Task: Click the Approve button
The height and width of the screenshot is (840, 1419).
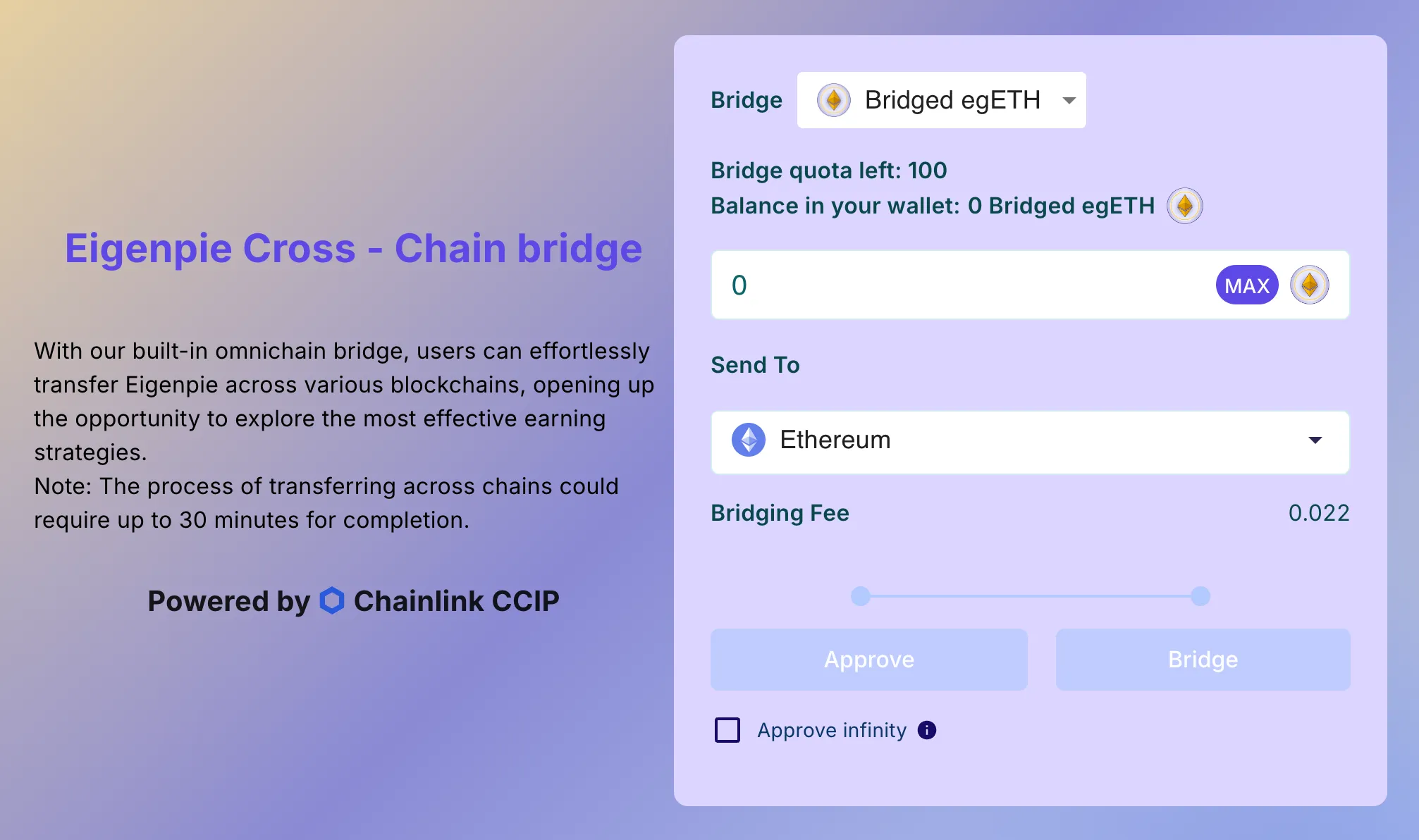Action: [869, 660]
